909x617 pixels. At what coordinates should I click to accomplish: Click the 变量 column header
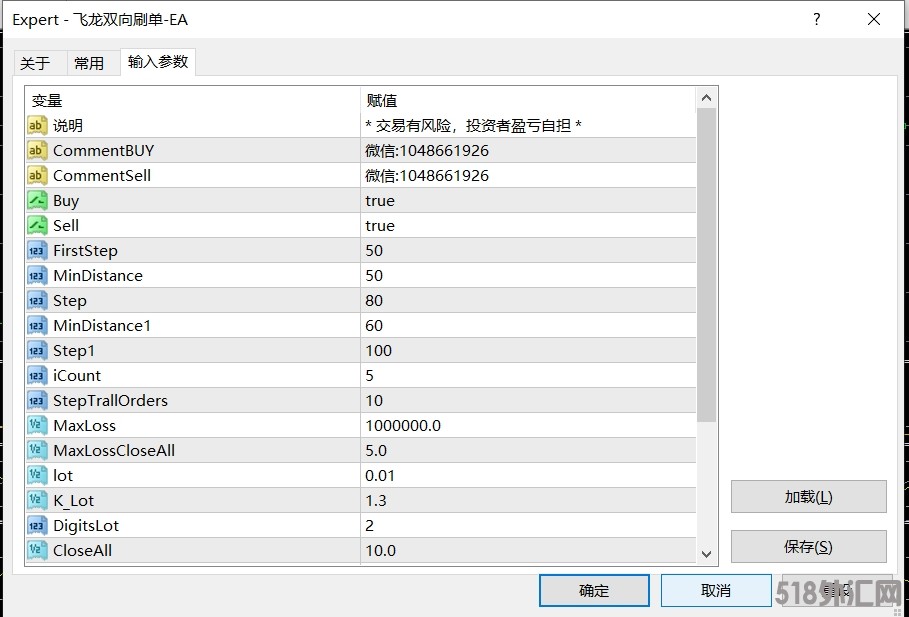(193, 100)
